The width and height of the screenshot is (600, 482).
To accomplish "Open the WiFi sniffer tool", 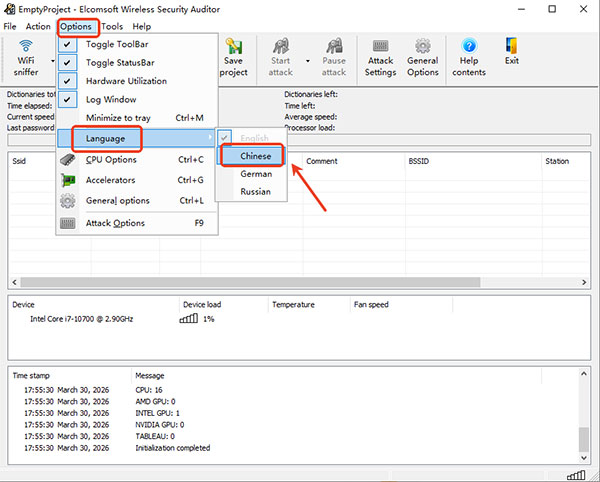I will click(x=26, y=58).
